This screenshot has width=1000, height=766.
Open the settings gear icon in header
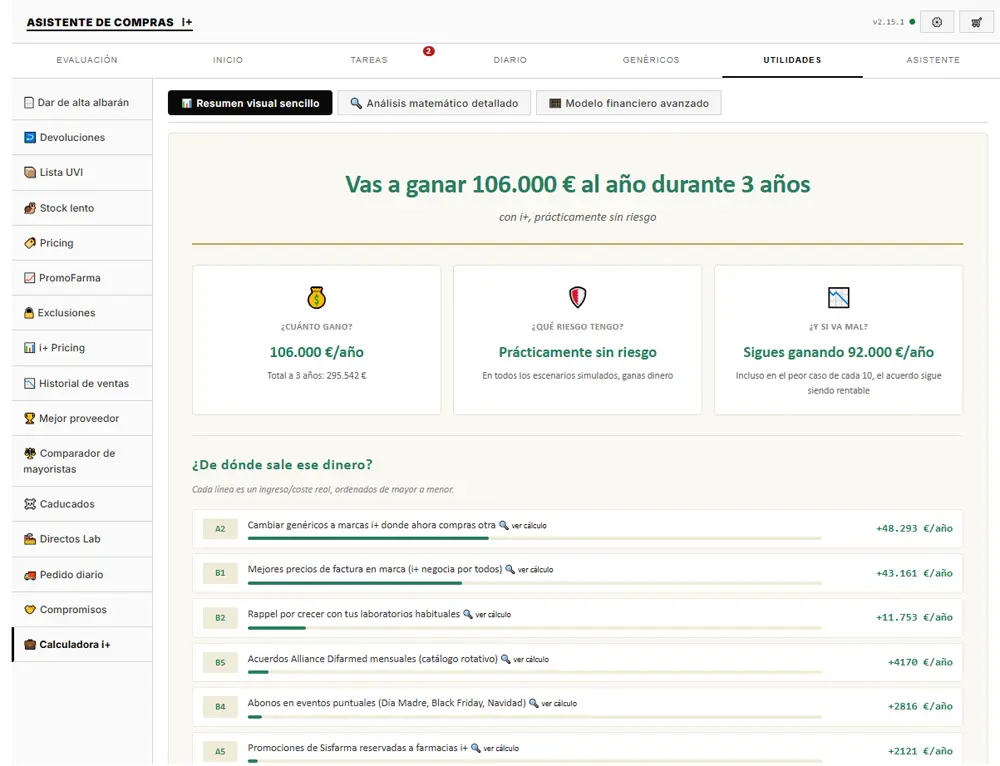click(x=937, y=22)
